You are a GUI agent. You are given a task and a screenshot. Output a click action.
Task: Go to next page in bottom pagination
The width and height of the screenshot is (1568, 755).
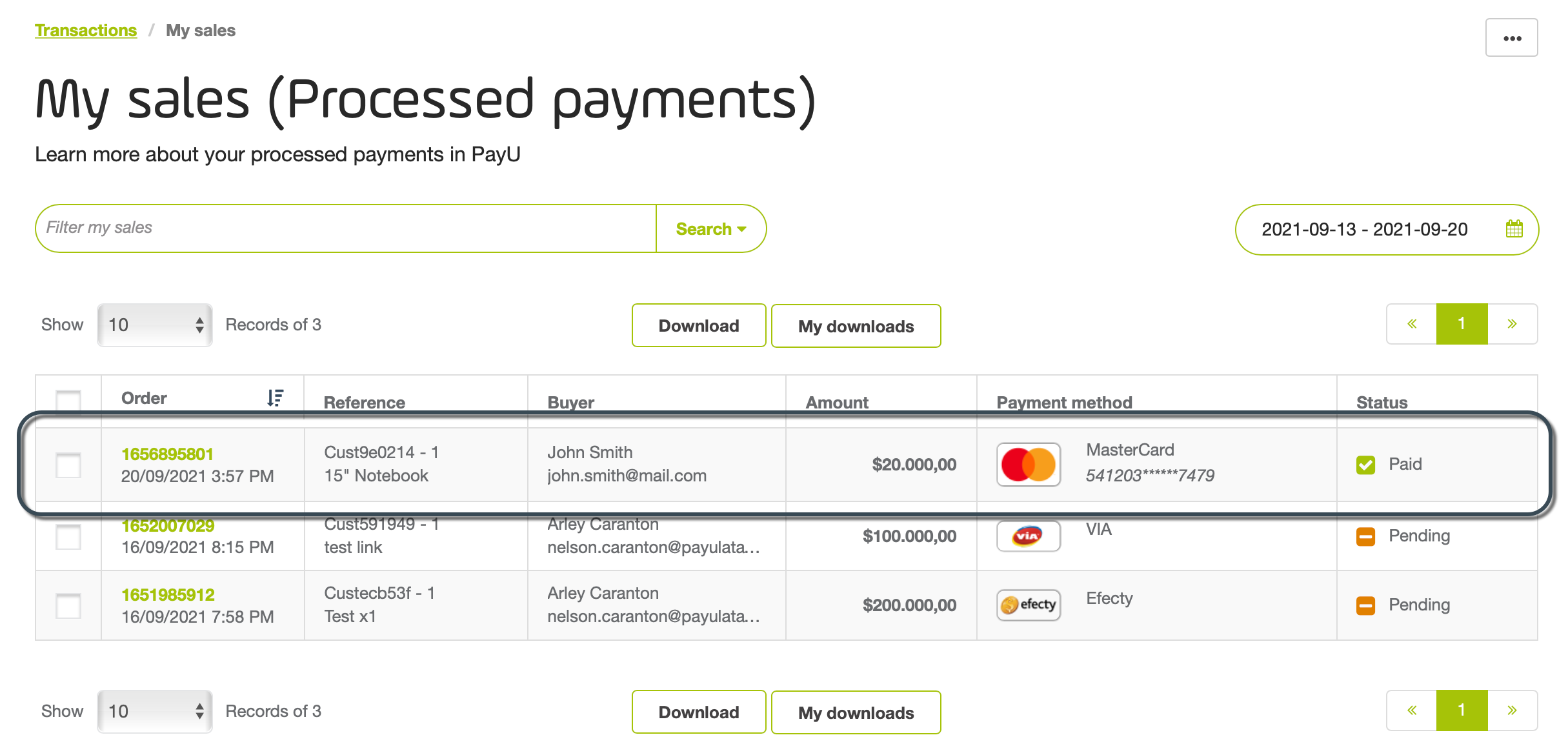point(1513,710)
